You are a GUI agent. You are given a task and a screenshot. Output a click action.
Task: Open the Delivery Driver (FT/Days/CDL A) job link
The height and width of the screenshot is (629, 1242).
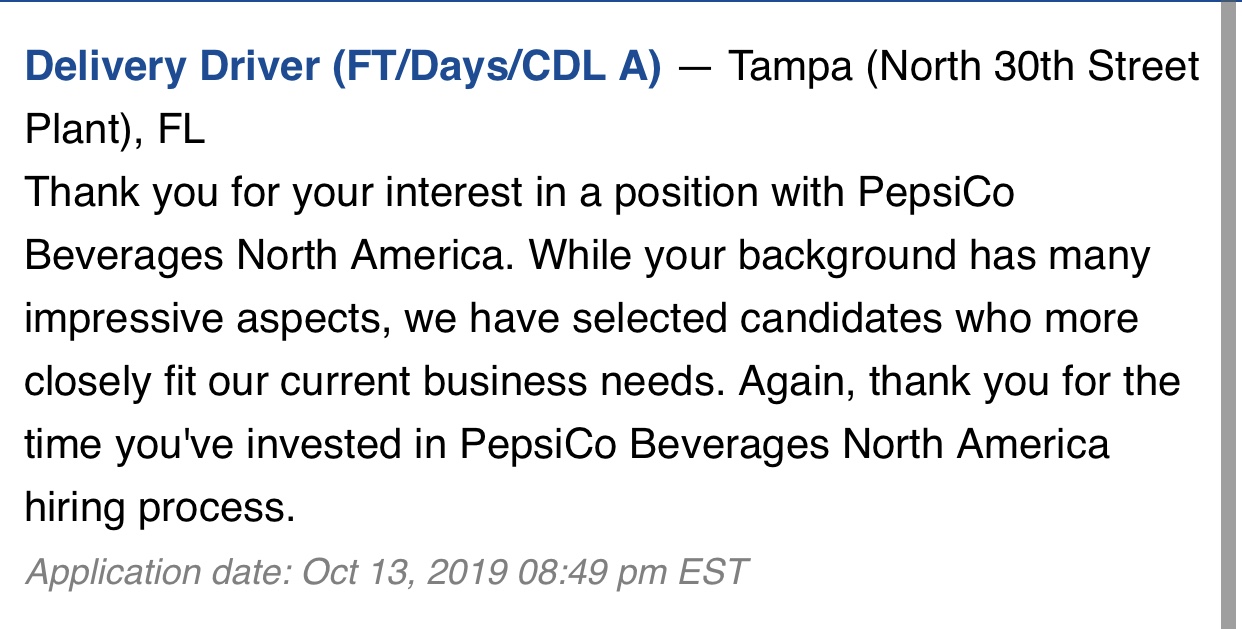coord(343,68)
